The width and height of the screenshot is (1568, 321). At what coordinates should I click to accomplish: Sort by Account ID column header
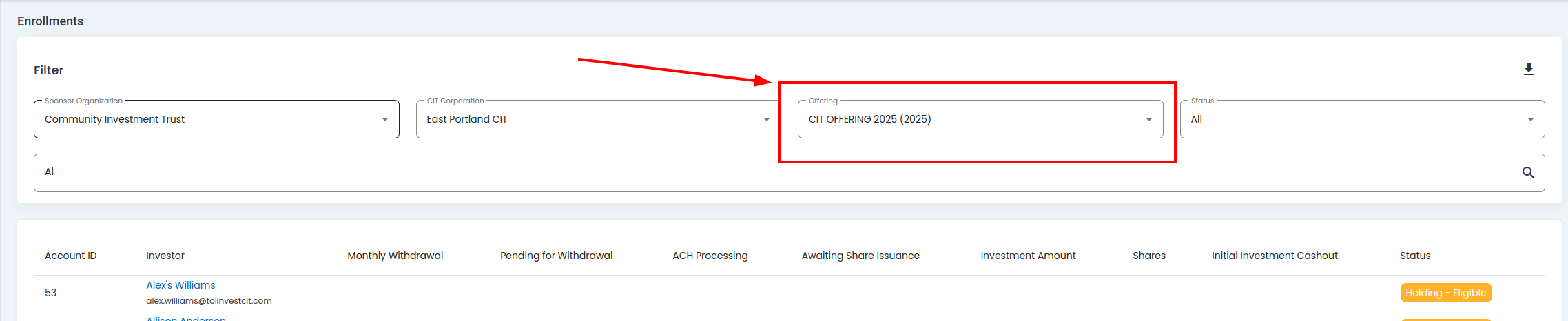click(x=71, y=256)
